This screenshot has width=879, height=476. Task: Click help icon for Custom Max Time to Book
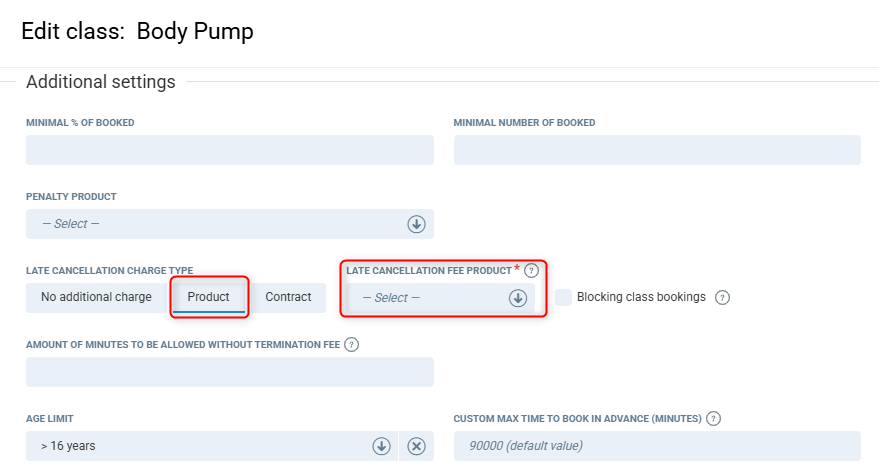tap(713, 419)
